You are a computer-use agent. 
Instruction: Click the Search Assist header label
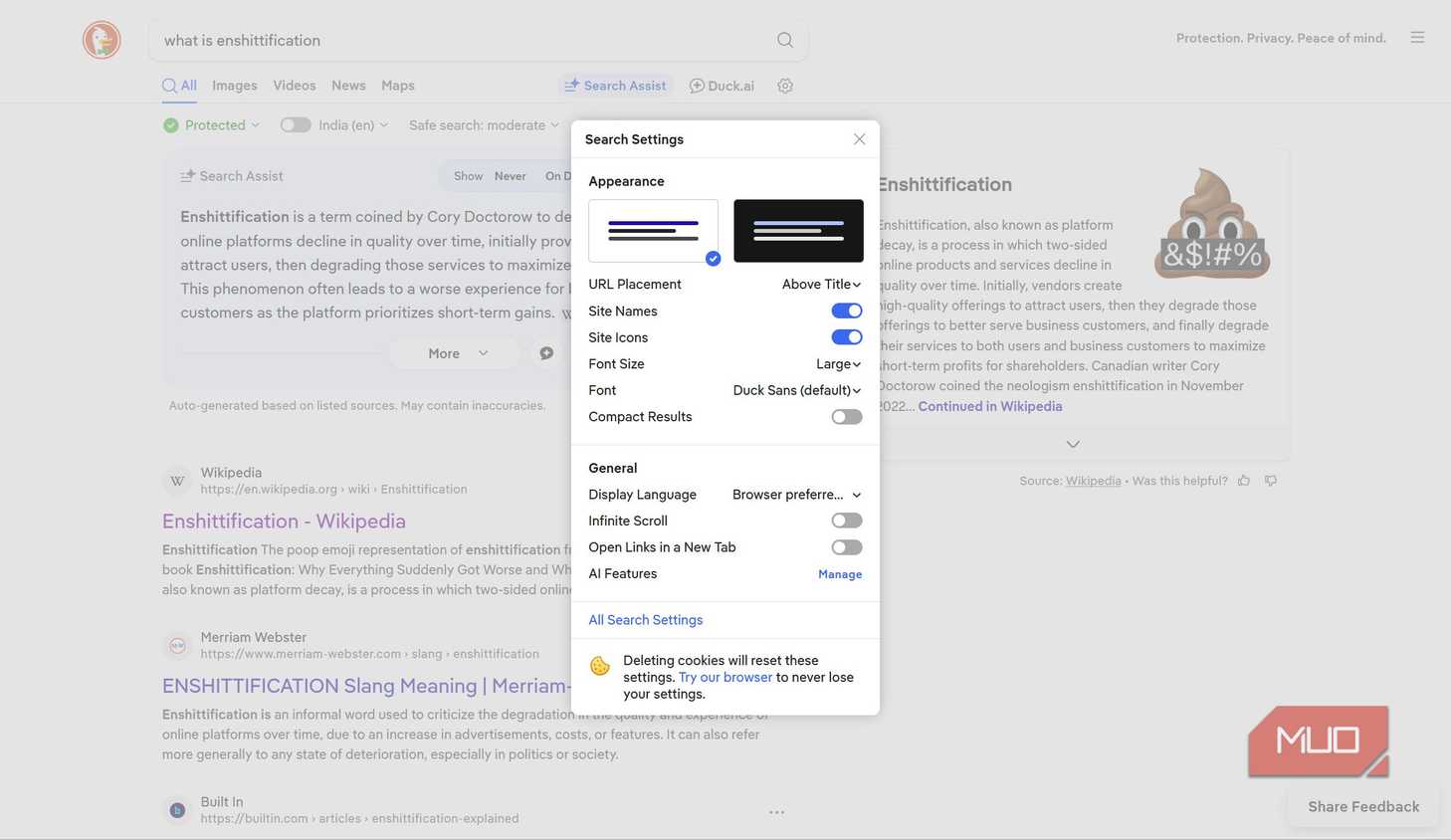coord(232,176)
